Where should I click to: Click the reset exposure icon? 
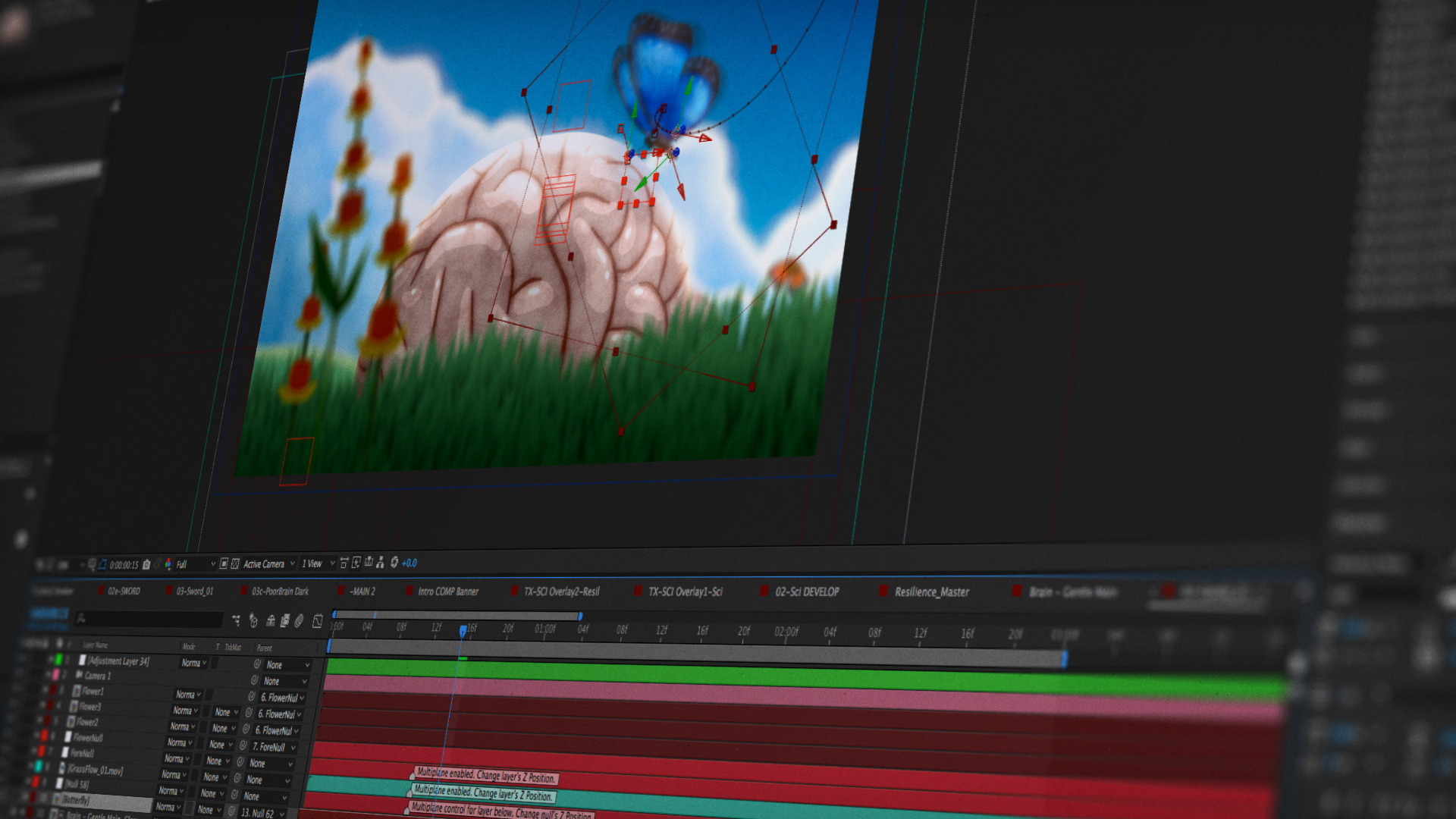click(x=394, y=563)
